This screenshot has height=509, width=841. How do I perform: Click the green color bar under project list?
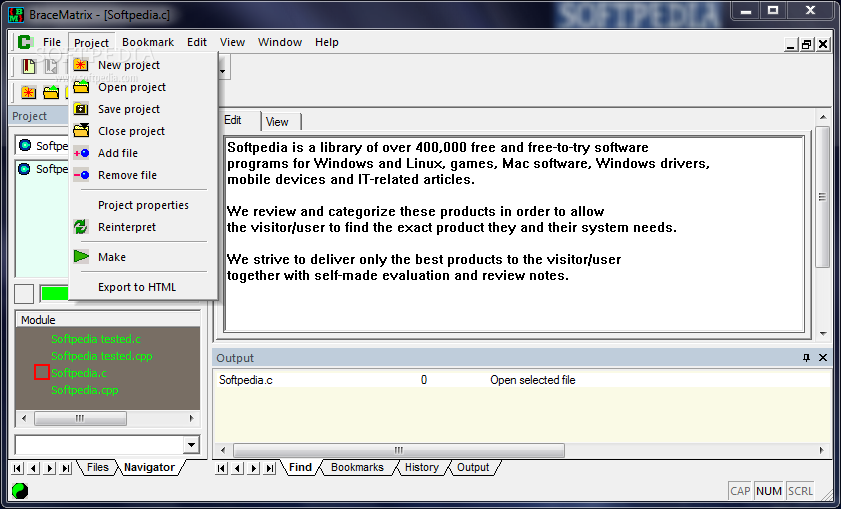pyautogui.click(x=55, y=293)
